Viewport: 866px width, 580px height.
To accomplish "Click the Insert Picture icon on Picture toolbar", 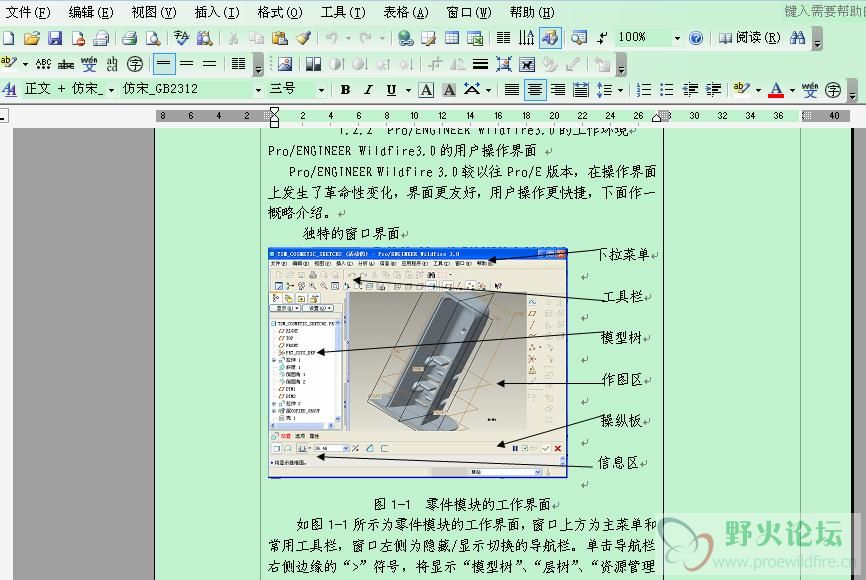I will click(x=285, y=64).
